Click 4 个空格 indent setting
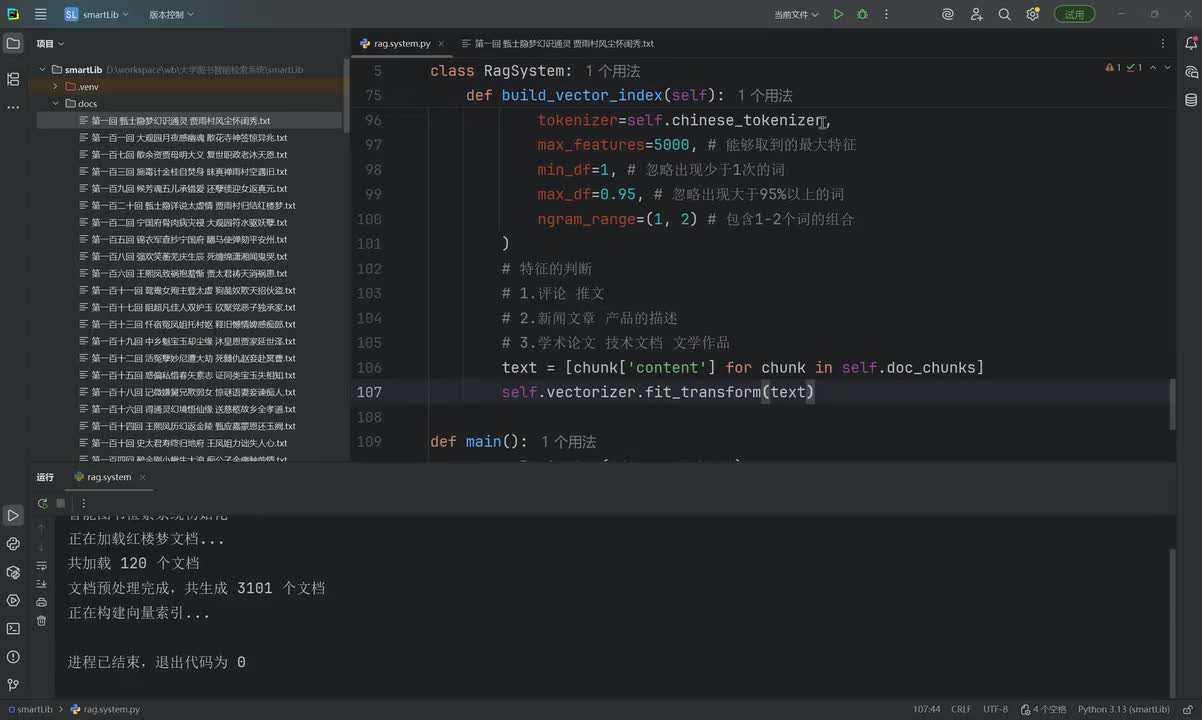Image resolution: width=1202 pixels, height=720 pixels. (1044, 709)
